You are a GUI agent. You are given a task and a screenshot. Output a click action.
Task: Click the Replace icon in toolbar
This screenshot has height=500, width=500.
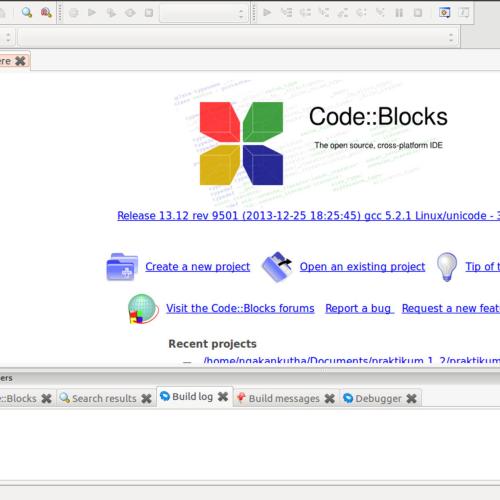click(46, 13)
